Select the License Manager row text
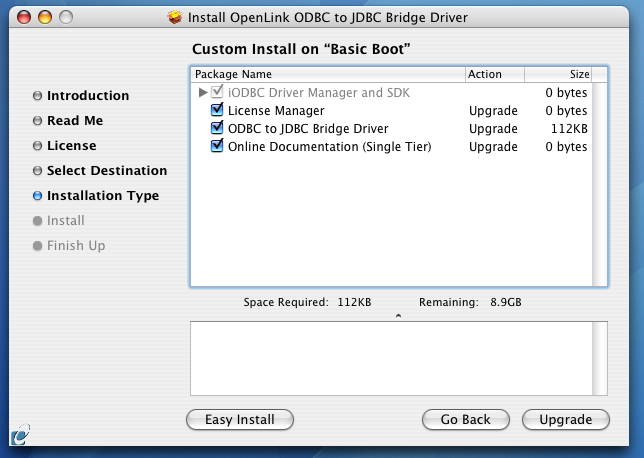 276,111
